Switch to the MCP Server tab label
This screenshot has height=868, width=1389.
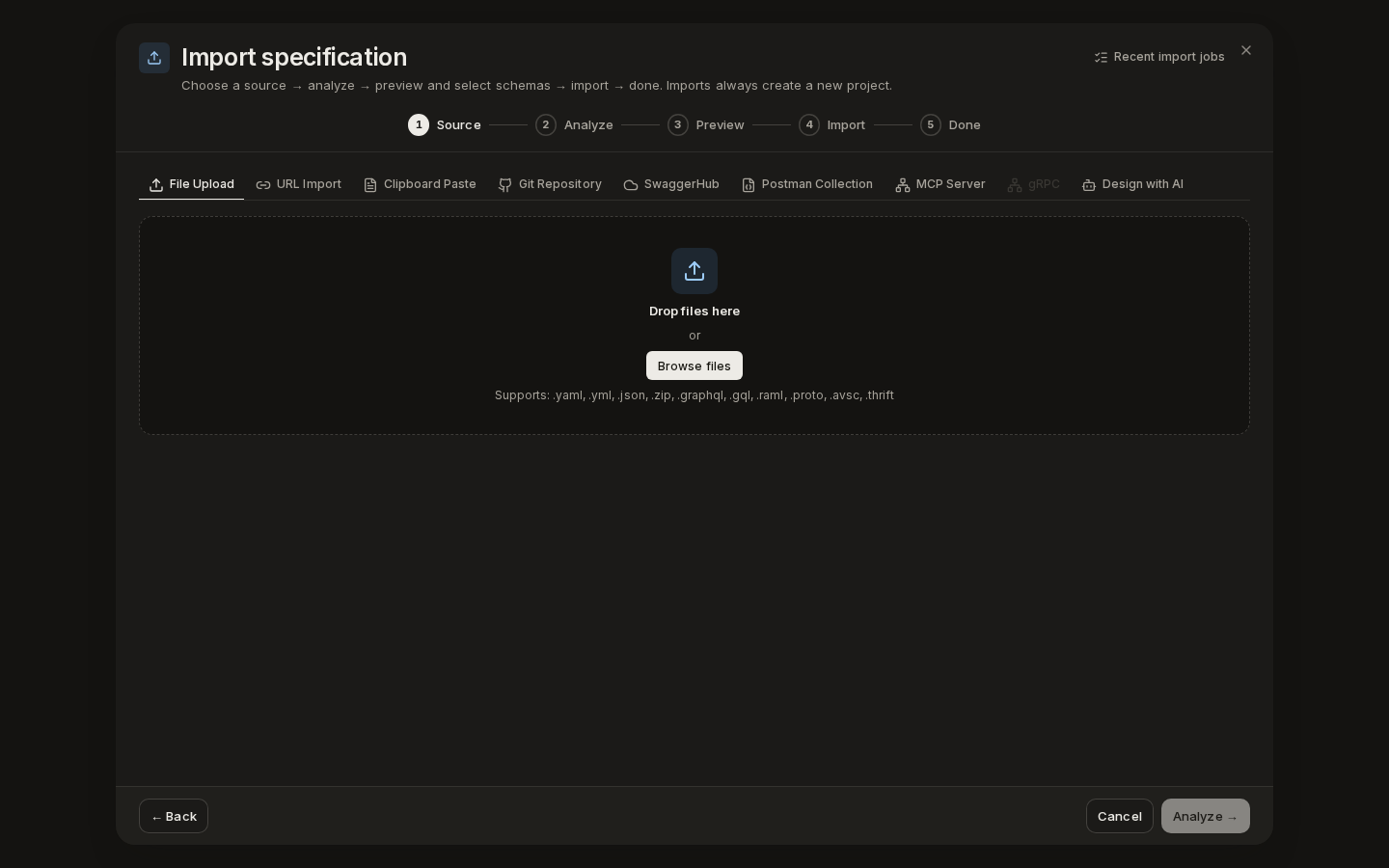point(951,184)
